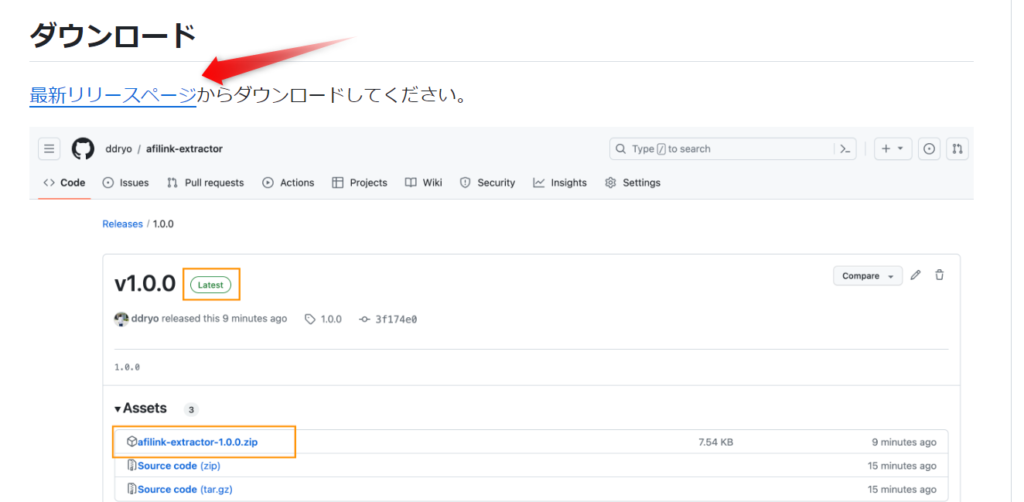The width and height of the screenshot is (1024, 502).
Task: Open pull requests icon in top-right header
Action: click(x=957, y=149)
